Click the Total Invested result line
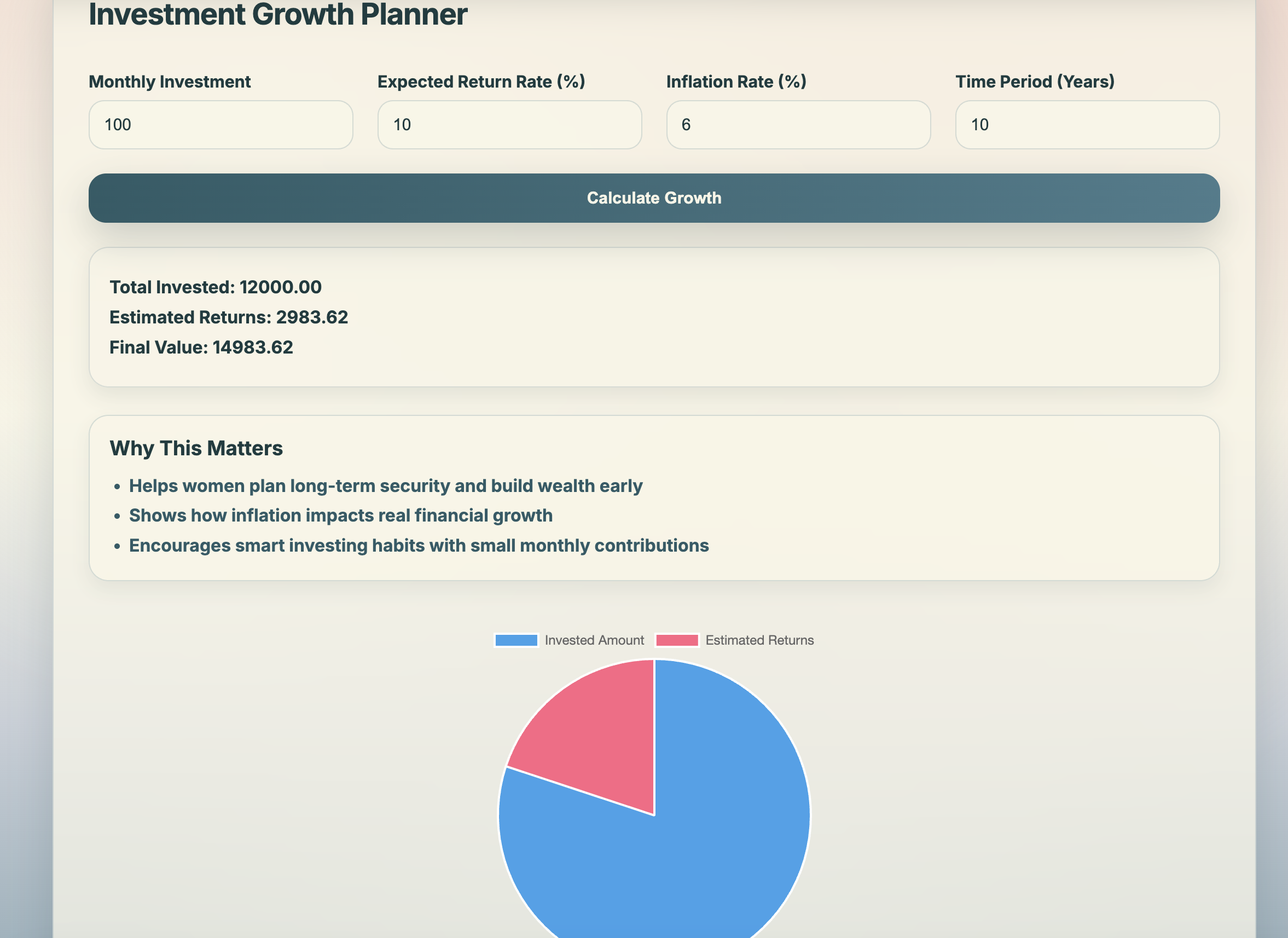This screenshot has height=938, width=1288. pos(215,287)
